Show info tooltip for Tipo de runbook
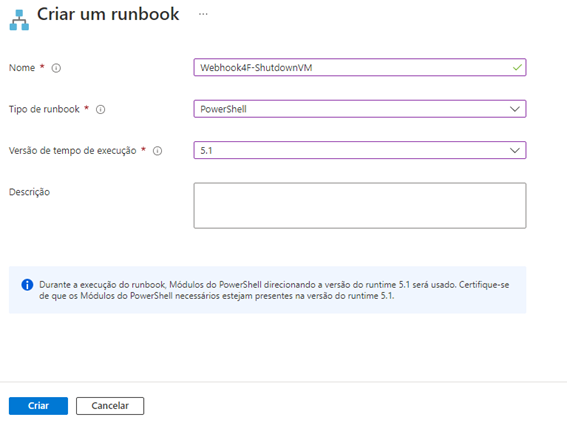567x423 pixels. (x=101, y=109)
